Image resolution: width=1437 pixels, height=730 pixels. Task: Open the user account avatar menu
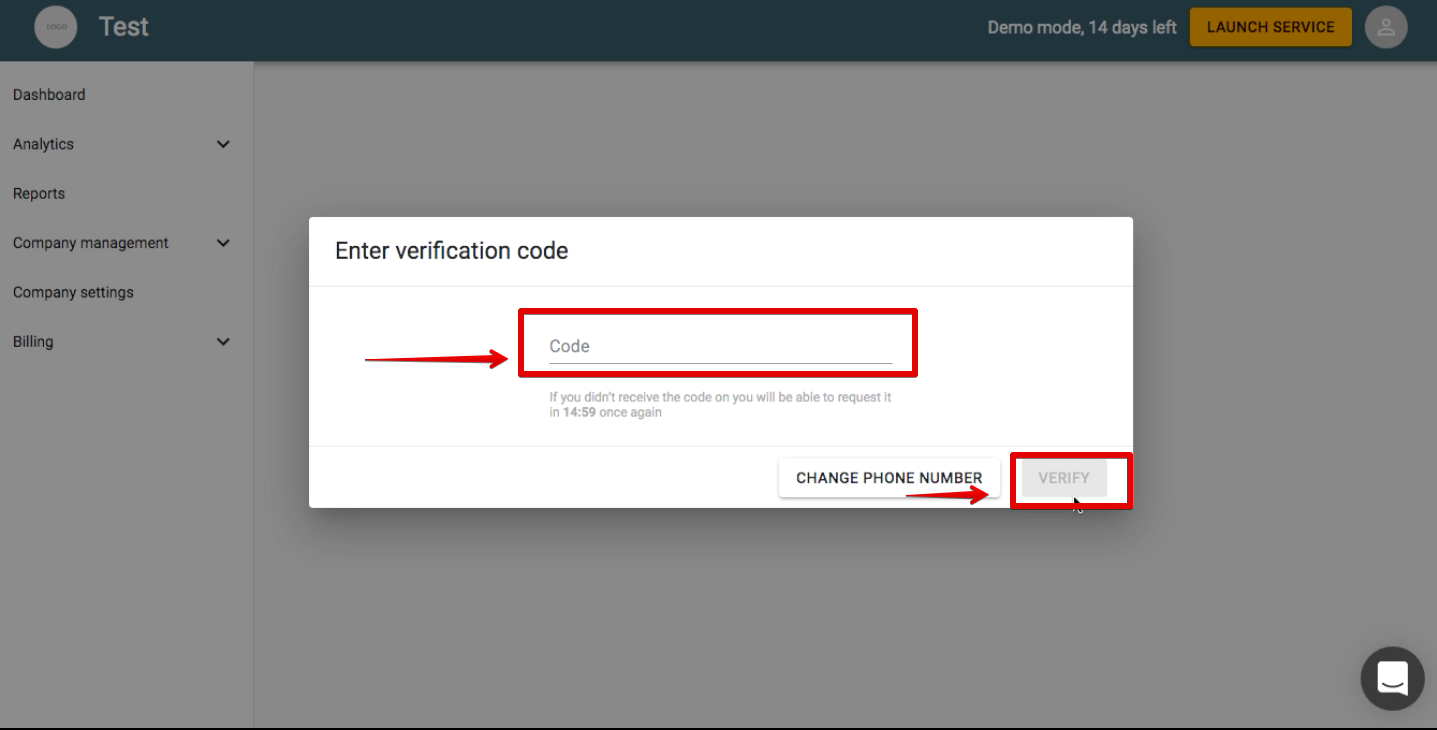coord(1386,27)
